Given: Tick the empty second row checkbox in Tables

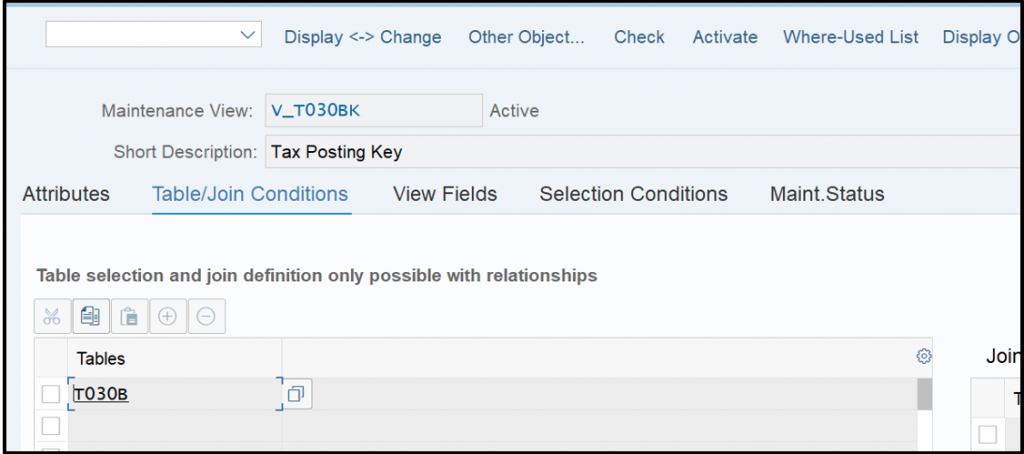Looking at the screenshot, I should [51, 426].
